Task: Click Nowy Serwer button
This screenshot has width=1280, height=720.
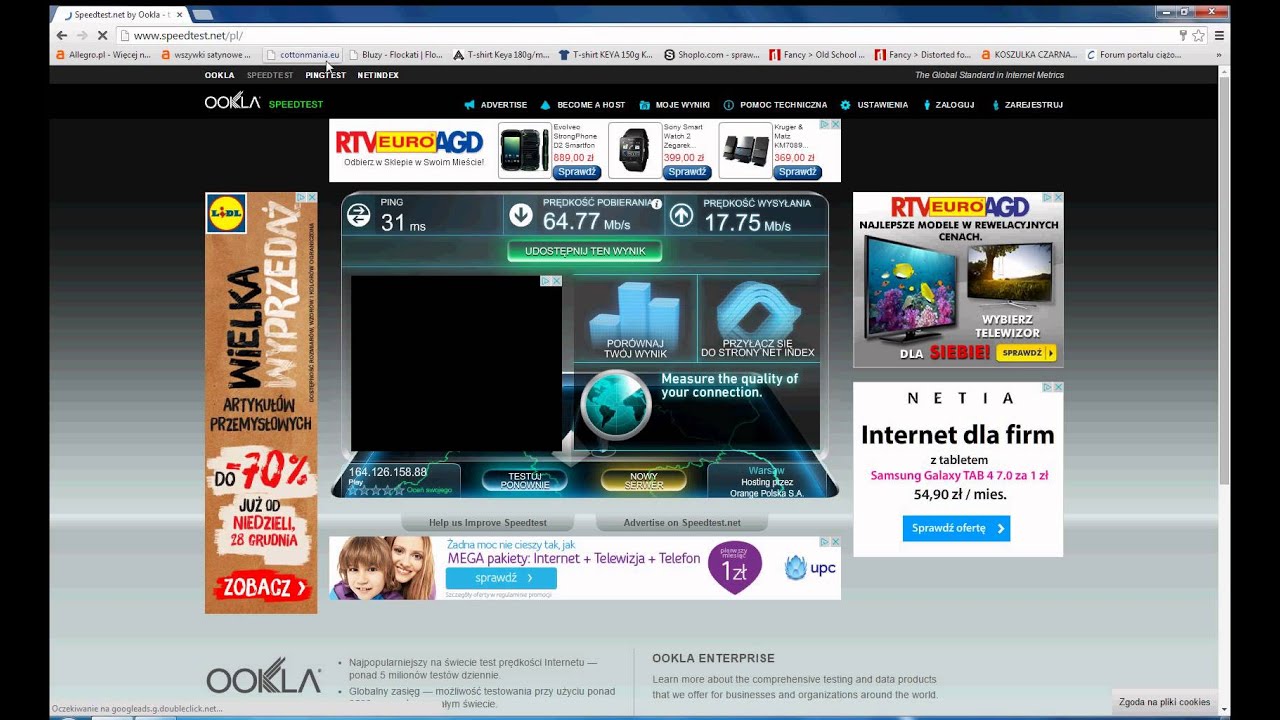Action: tap(644, 481)
